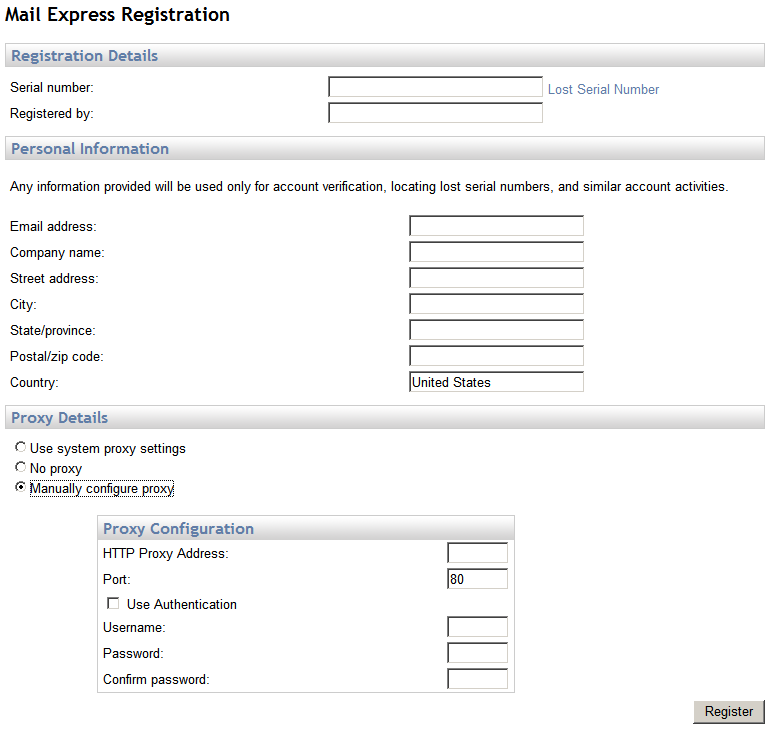Click the Register button

[729, 712]
